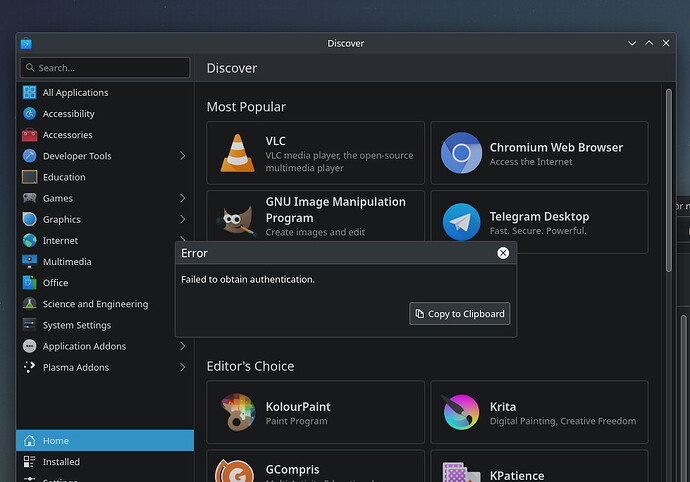Open the Office category icon
Image resolution: width=690 pixels, height=482 pixels.
pyautogui.click(x=29, y=283)
